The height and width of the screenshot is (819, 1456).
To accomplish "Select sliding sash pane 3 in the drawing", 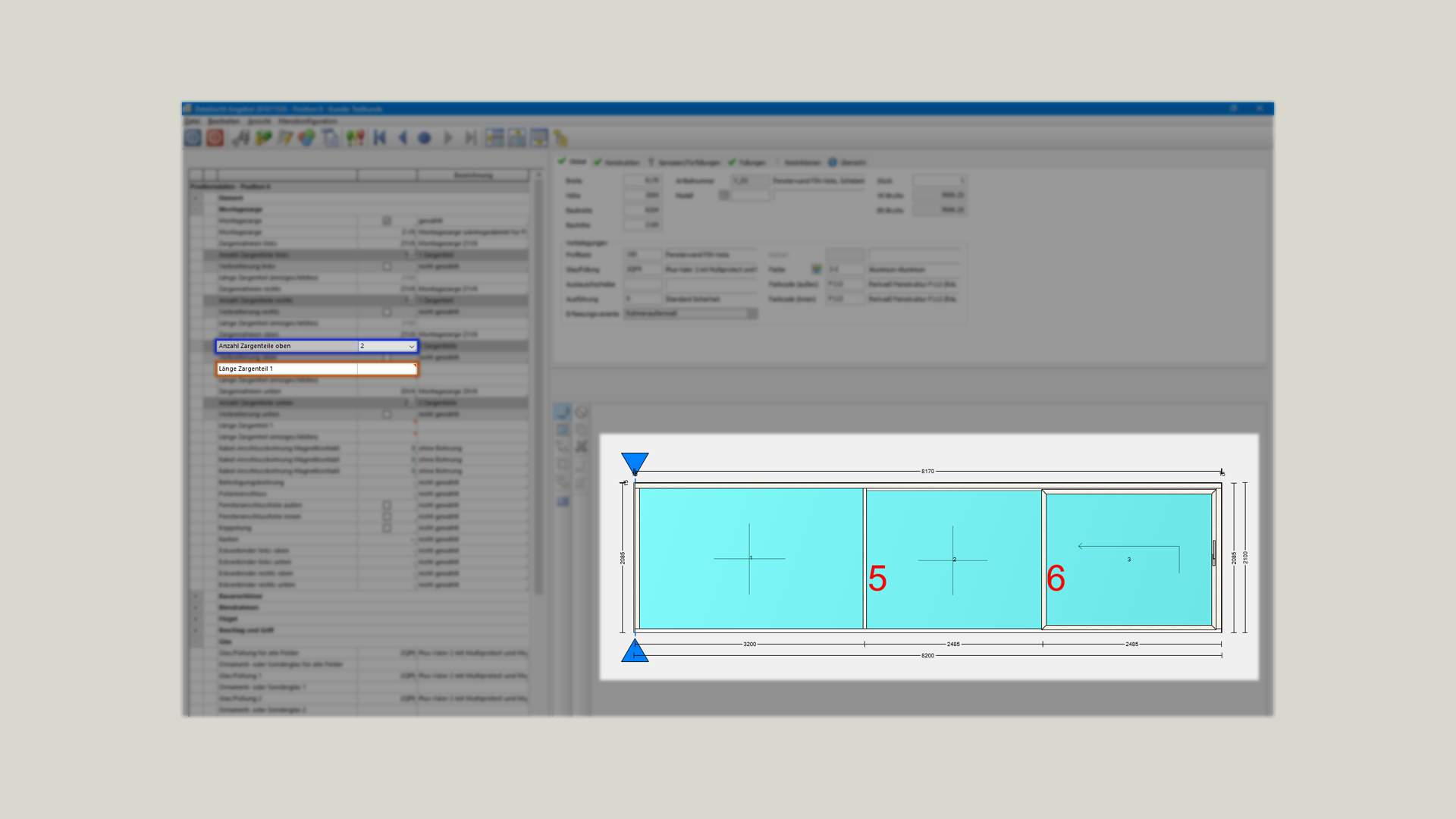I will (x=1128, y=560).
